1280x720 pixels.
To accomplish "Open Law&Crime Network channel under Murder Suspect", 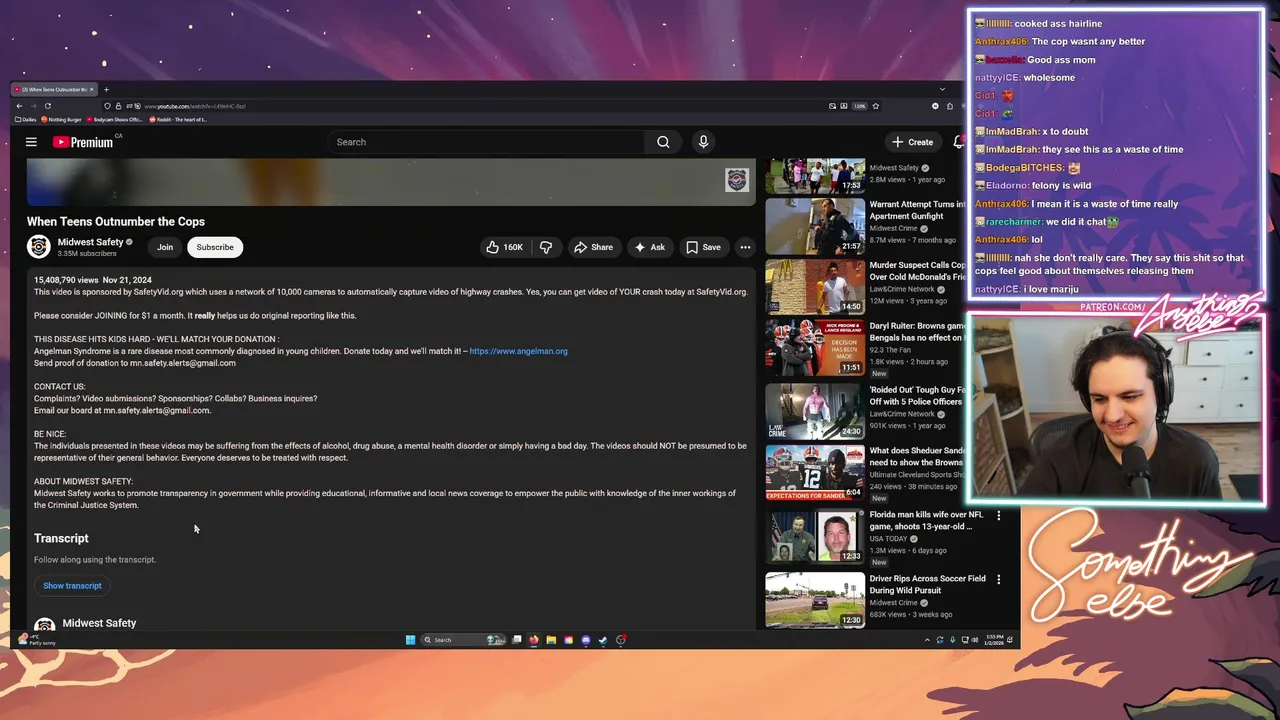I will tap(902, 289).
